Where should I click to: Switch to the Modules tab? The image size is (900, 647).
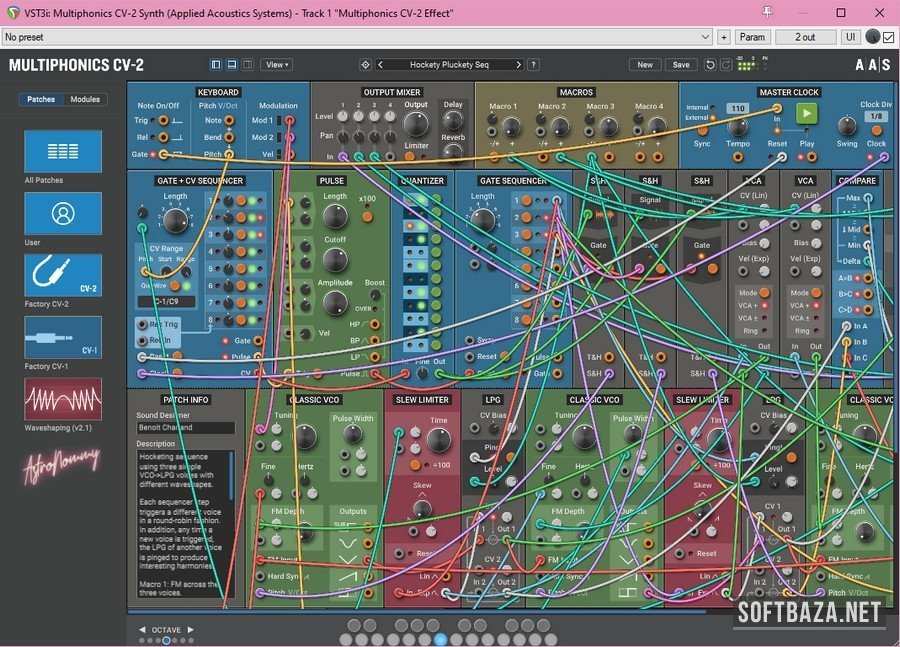[x=85, y=100]
